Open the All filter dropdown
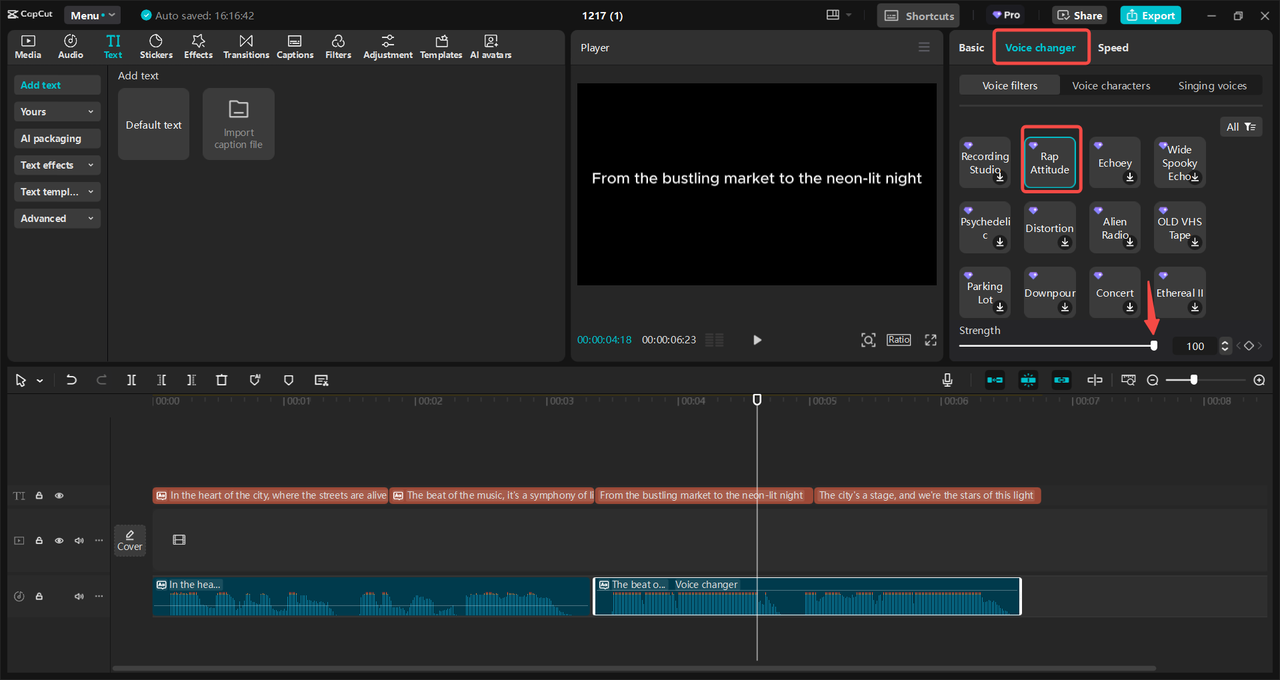1280x680 pixels. (1241, 127)
